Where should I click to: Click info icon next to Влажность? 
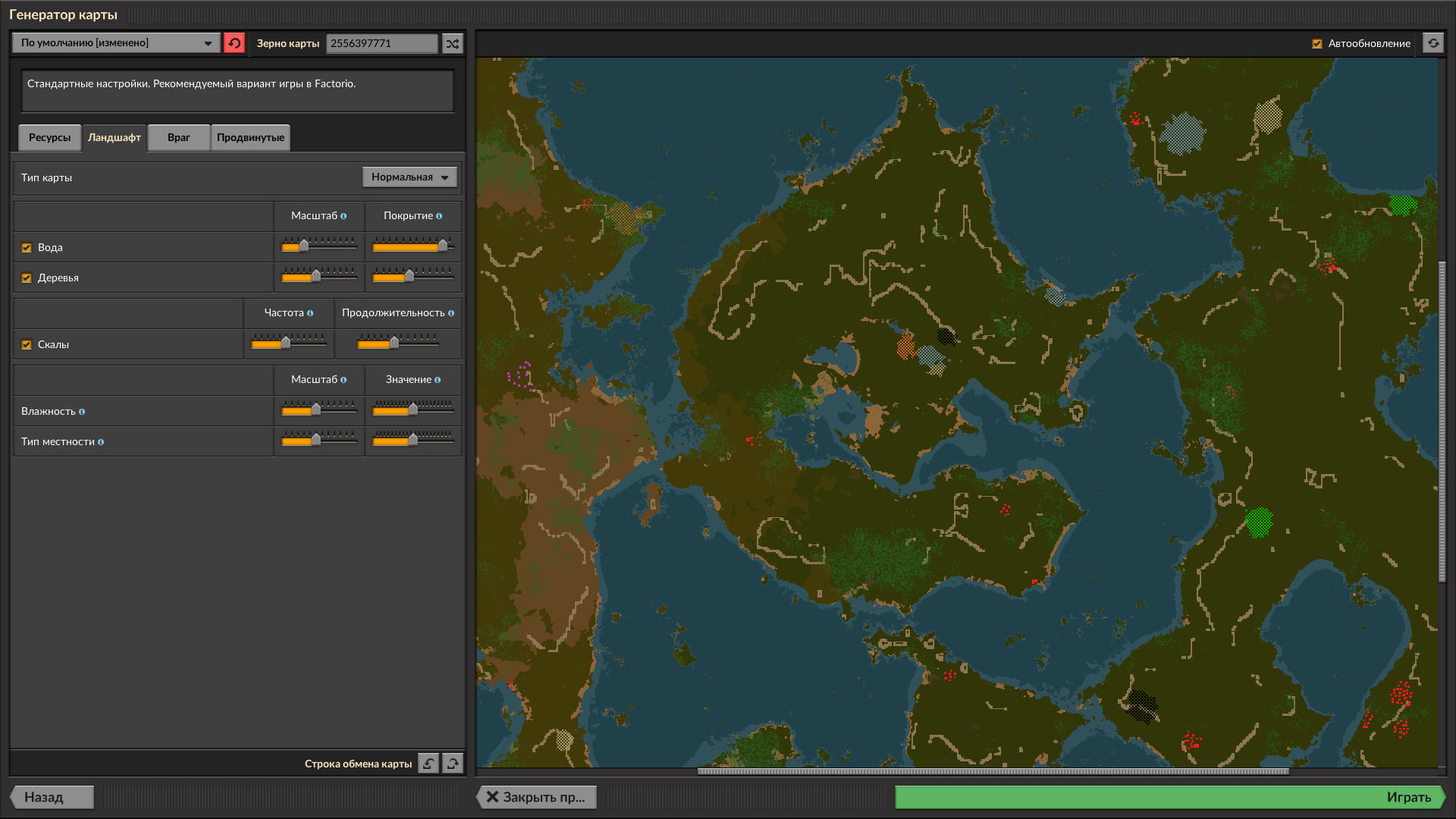click(x=82, y=412)
